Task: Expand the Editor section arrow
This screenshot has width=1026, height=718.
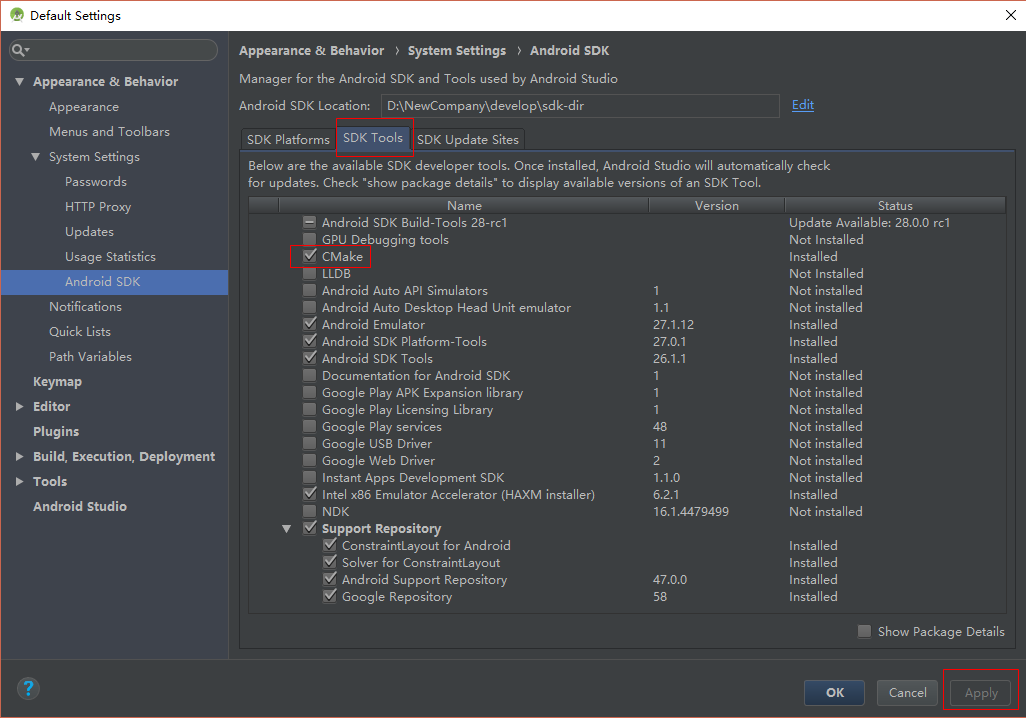Action: pyautogui.click(x=20, y=406)
